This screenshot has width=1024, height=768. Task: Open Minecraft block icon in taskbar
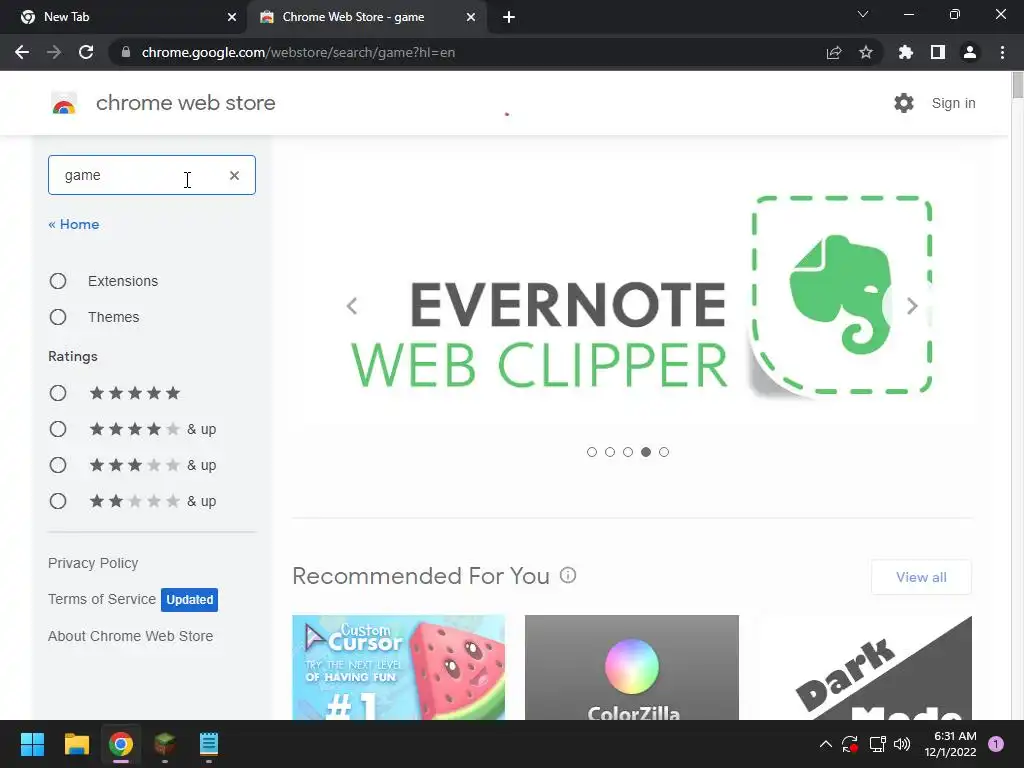165,744
